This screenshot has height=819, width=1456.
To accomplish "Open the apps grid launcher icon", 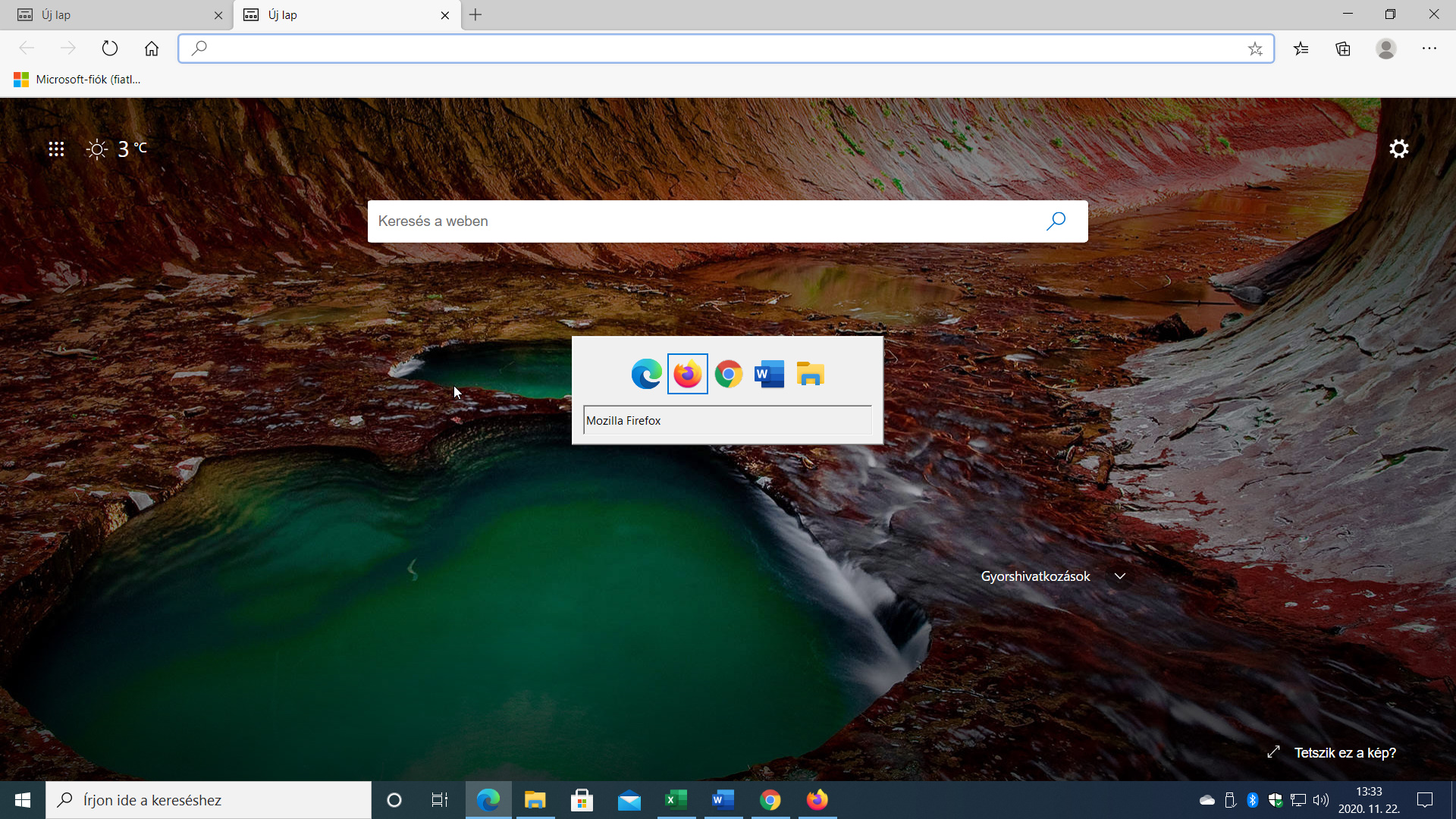I will pyautogui.click(x=56, y=149).
